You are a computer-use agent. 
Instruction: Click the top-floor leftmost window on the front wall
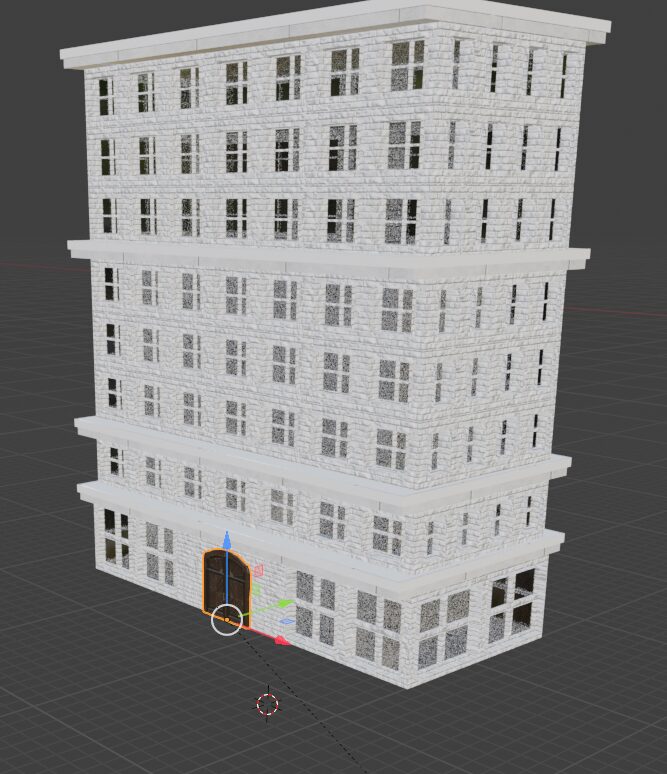tap(105, 96)
